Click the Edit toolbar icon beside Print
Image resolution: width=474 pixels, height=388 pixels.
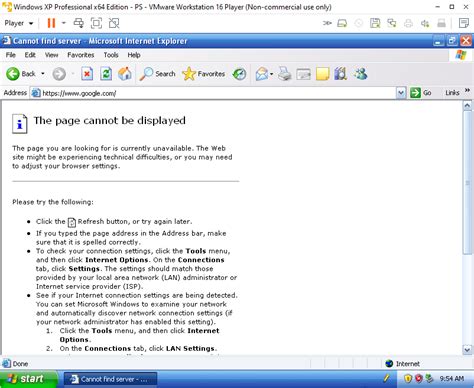[303, 74]
